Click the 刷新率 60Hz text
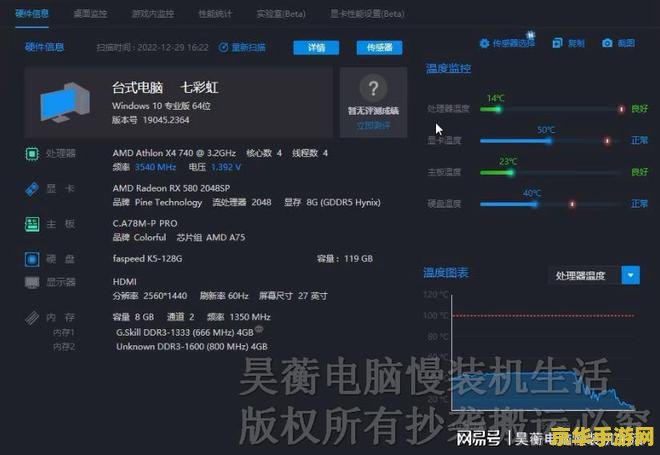 (224, 296)
